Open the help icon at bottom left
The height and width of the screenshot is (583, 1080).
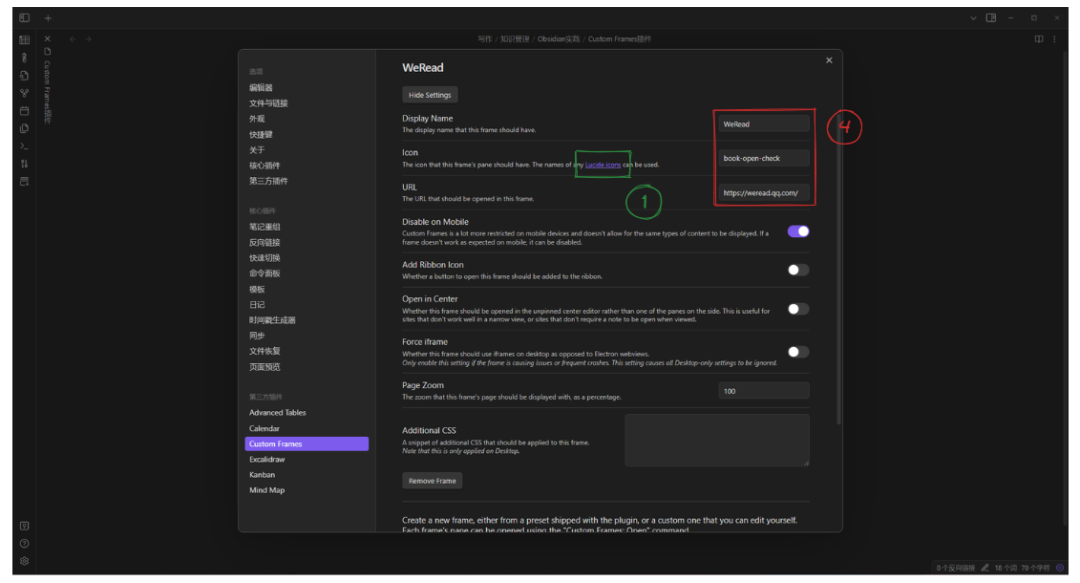point(24,544)
